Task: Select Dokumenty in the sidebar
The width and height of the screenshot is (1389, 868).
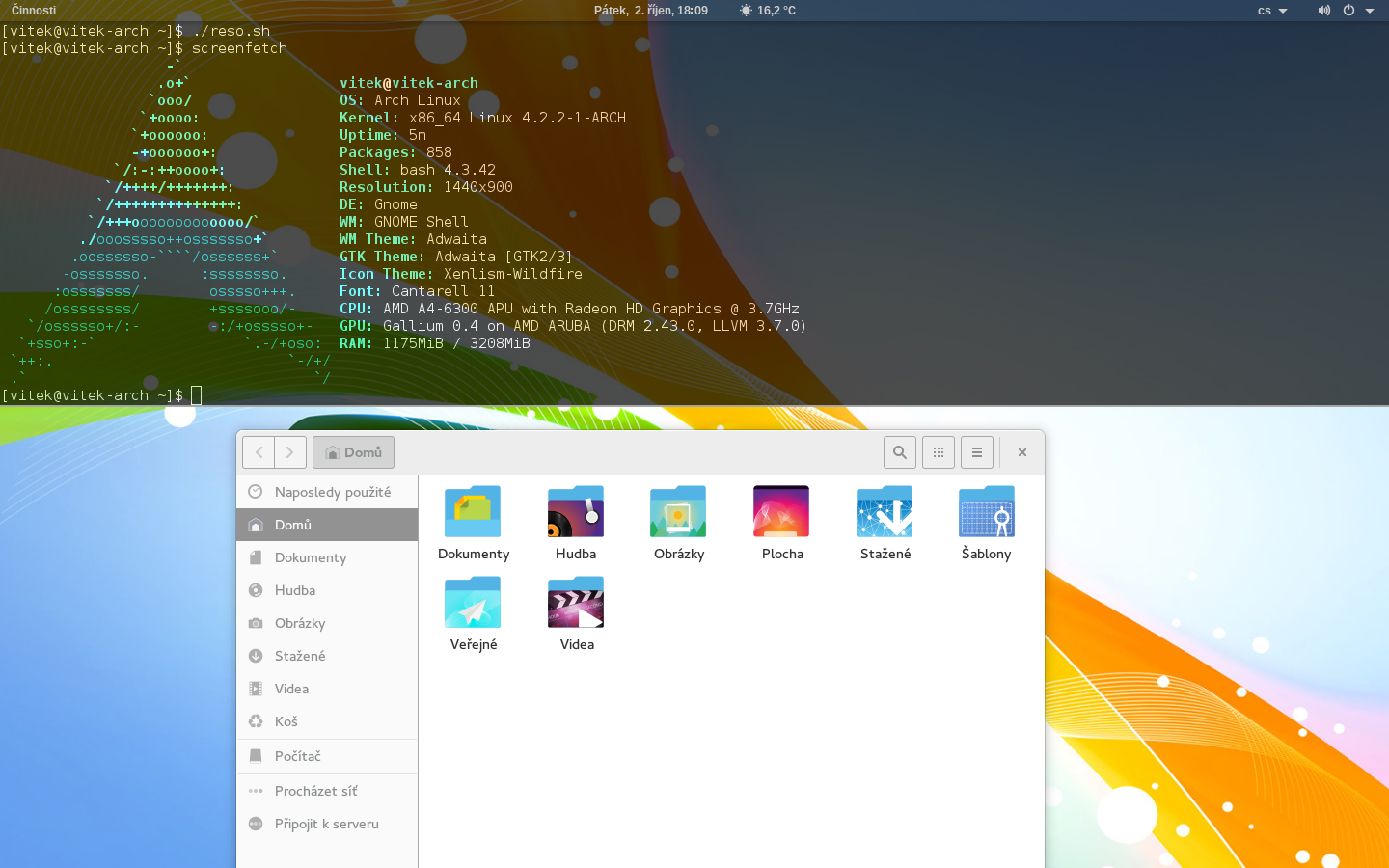Action: point(327,557)
